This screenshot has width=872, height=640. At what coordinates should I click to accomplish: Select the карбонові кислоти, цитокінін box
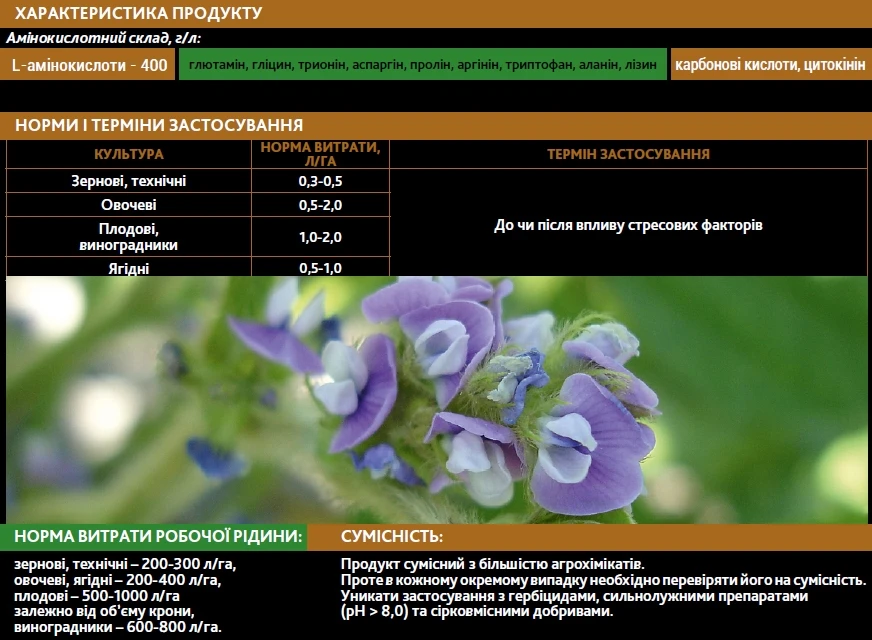769,66
